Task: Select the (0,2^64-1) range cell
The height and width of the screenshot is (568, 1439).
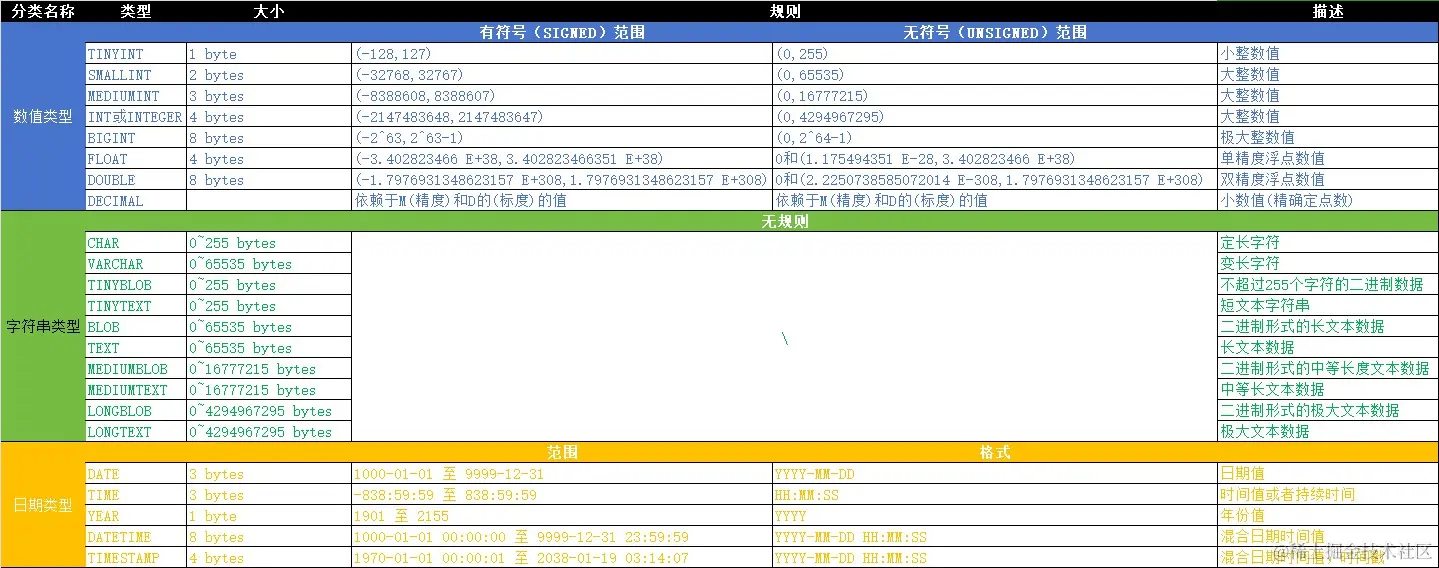Action: tap(995, 137)
